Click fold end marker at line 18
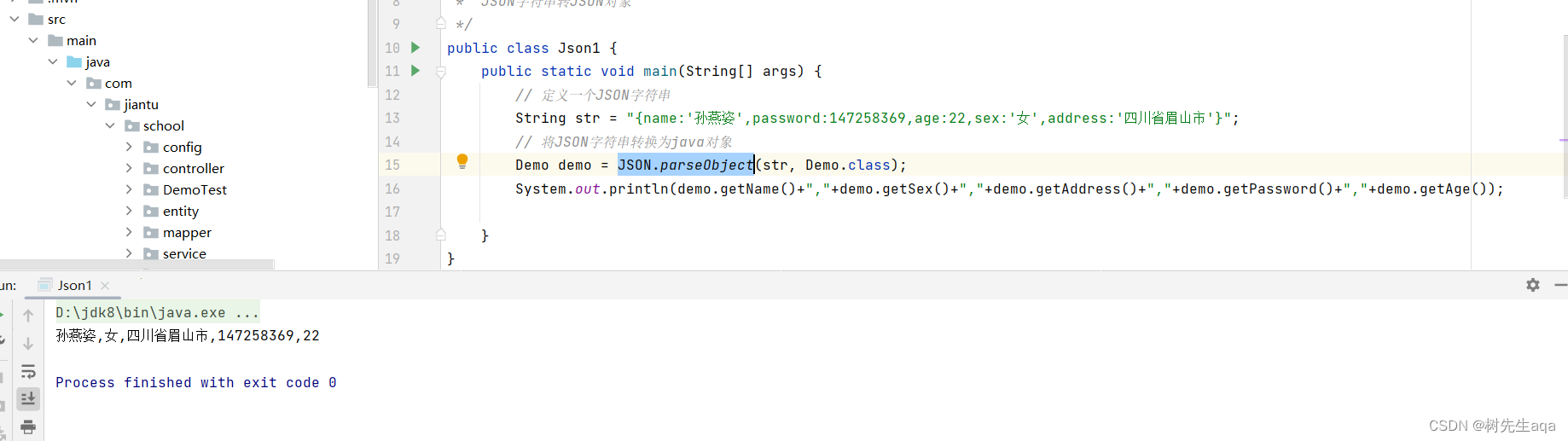This screenshot has height=441, width=1568. pos(441,235)
